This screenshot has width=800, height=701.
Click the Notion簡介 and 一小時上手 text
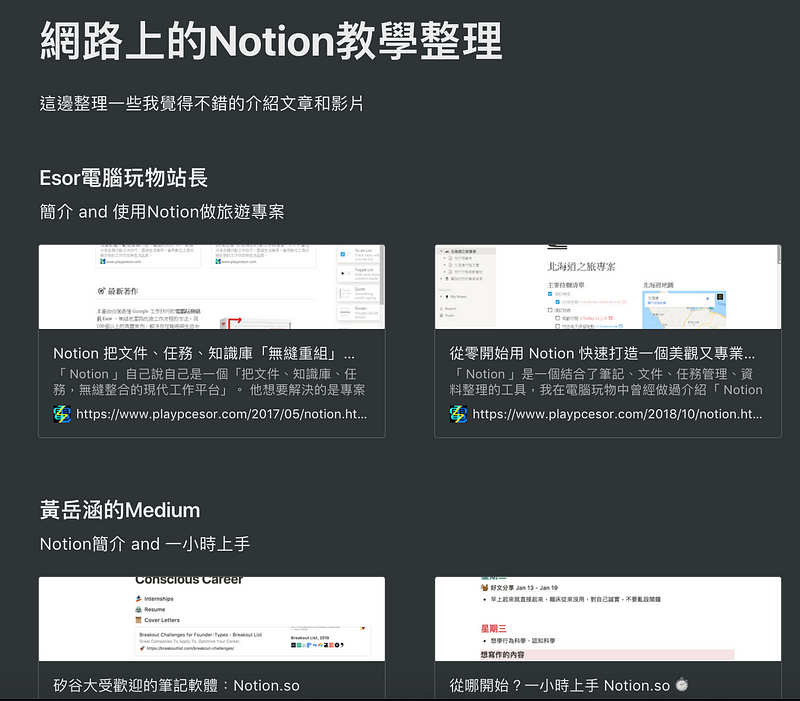145,544
